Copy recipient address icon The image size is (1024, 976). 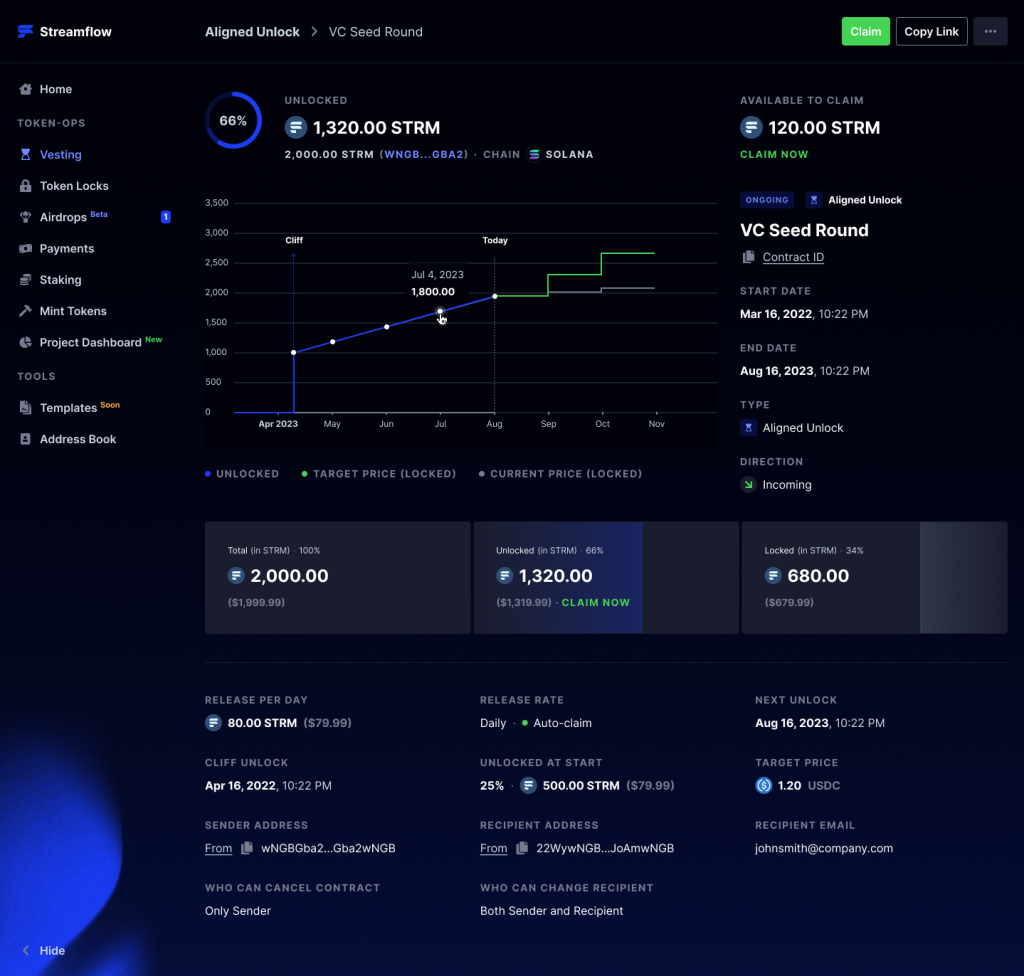[x=522, y=848]
